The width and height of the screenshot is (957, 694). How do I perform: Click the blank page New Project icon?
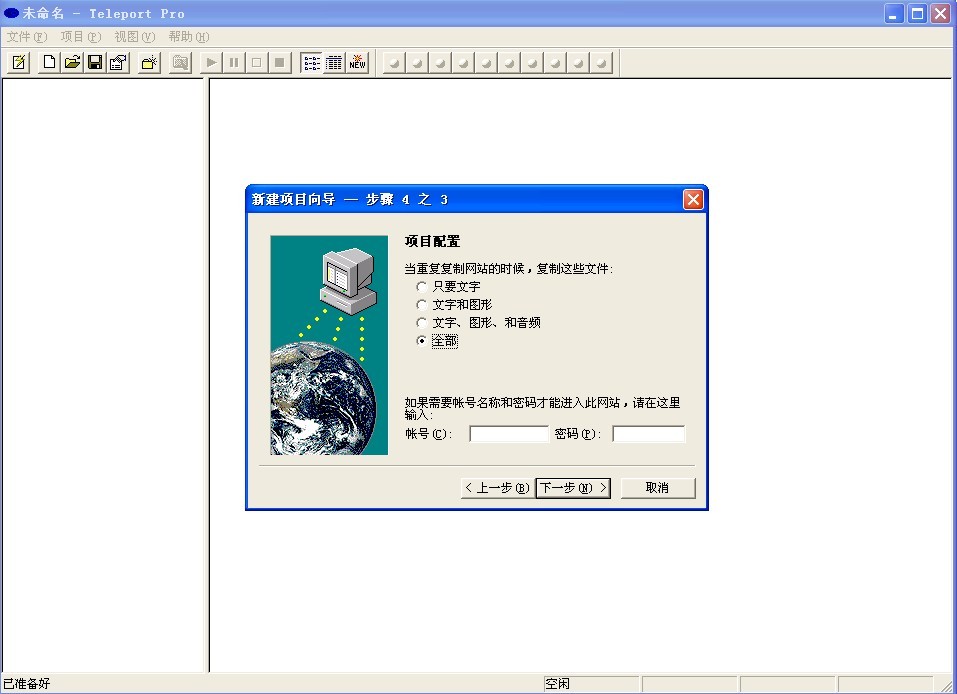pyautogui.click(x=49, y=62)
